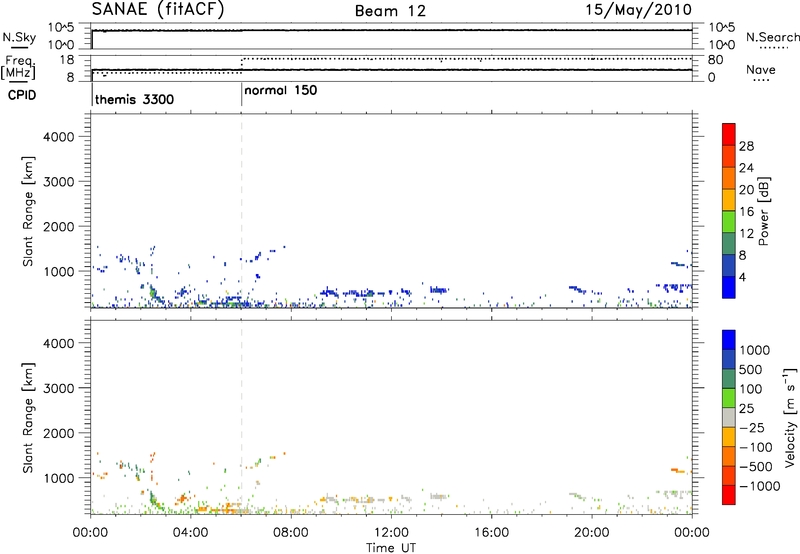Screen dimensions: 800x554
Task: Click the 'Beam 12' heading
Action: click(x=390, y=11)
